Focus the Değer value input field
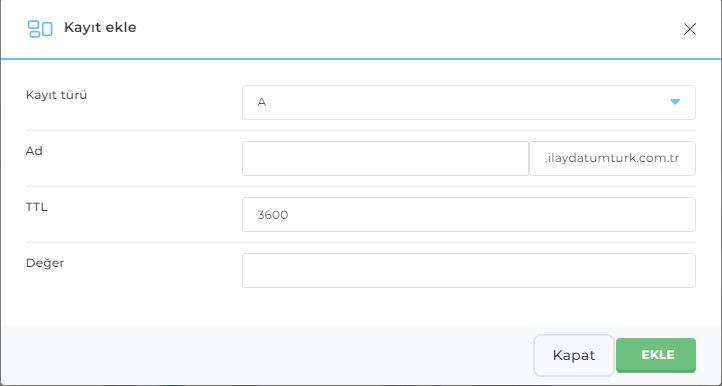Viewport: 722px width, 386px height. coord(469,270)
